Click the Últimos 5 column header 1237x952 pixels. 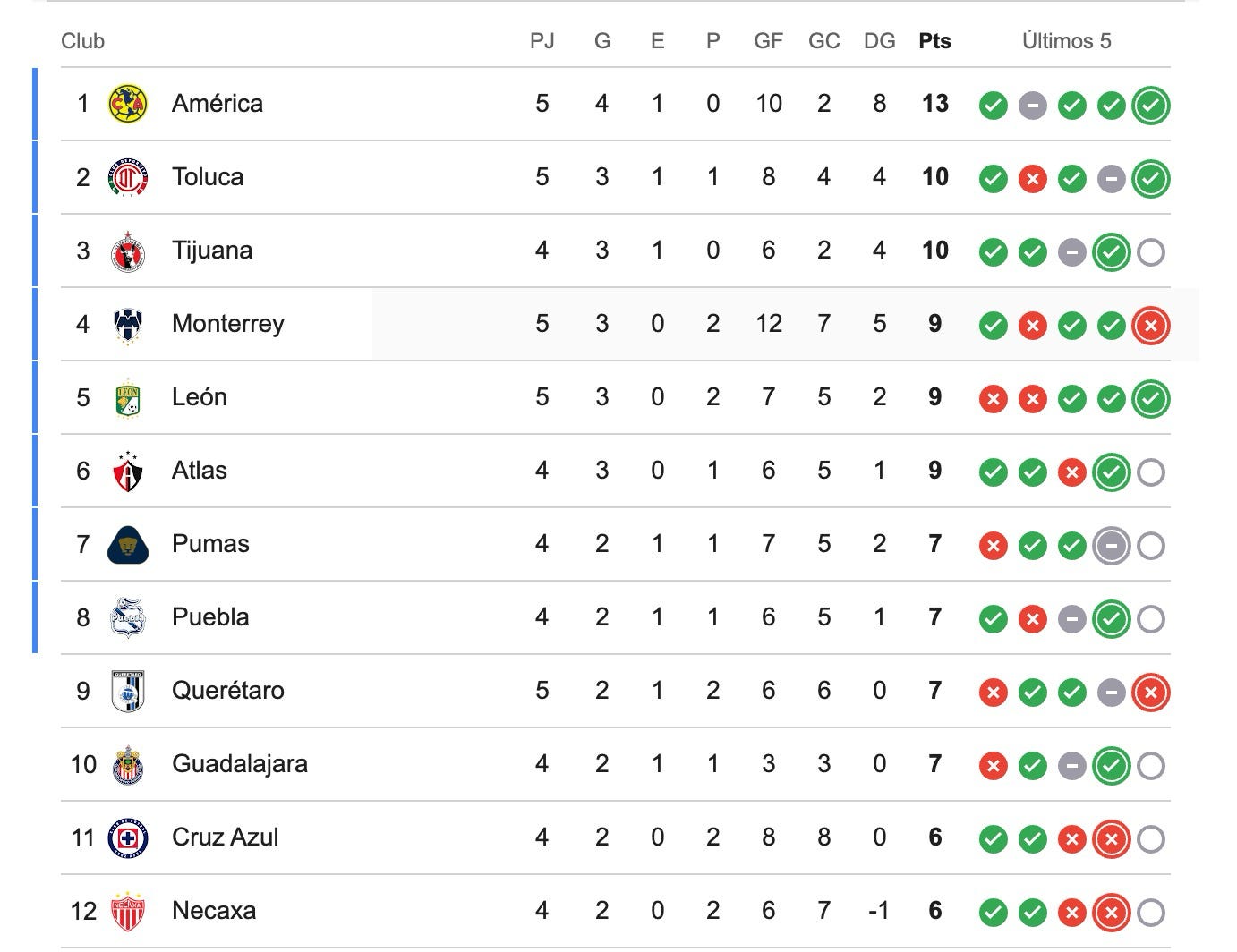pyautogui.click(x=1067, y=41)
